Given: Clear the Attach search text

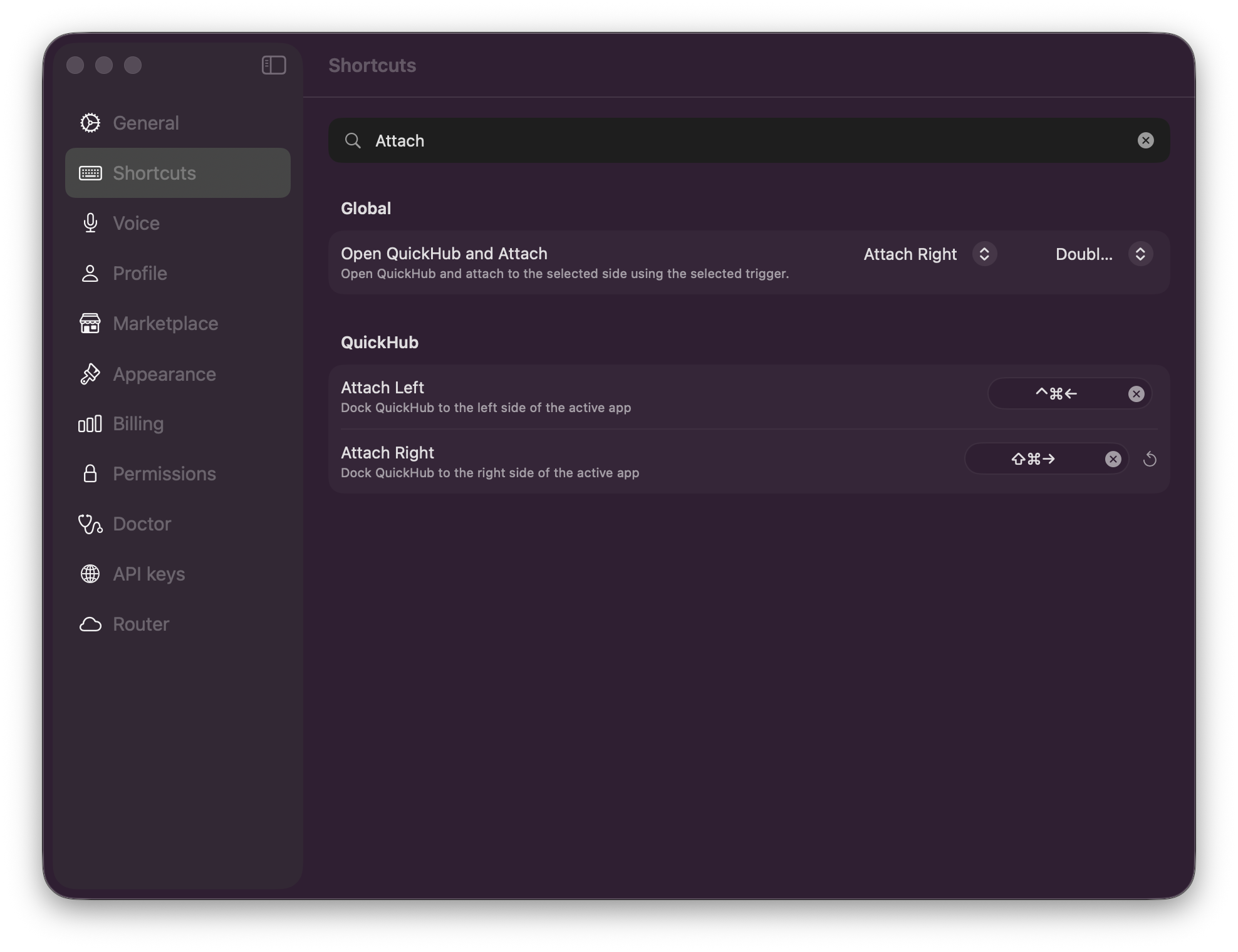Looking at the screenshot, I should click(x=1146, y=140).
